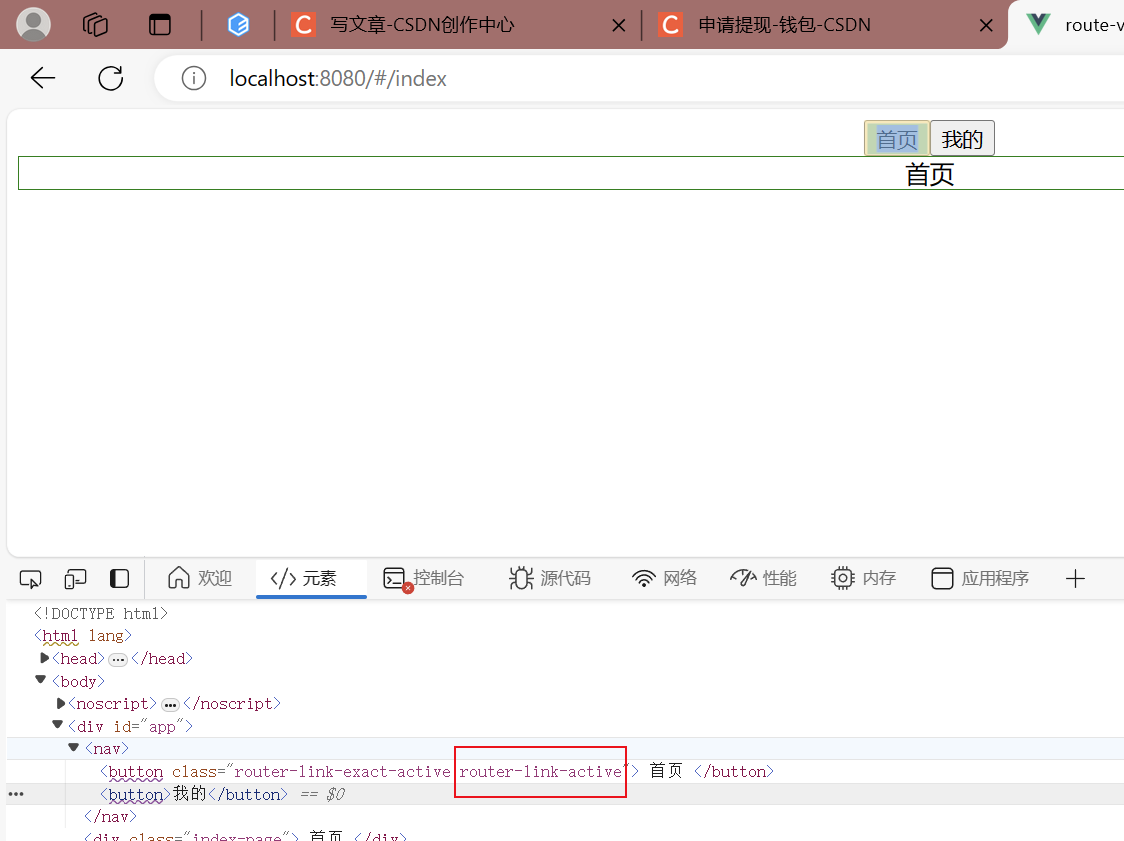The image size is (1124, 841).
Task: Open the three-dots row actions menu
Action: point(16,794)
